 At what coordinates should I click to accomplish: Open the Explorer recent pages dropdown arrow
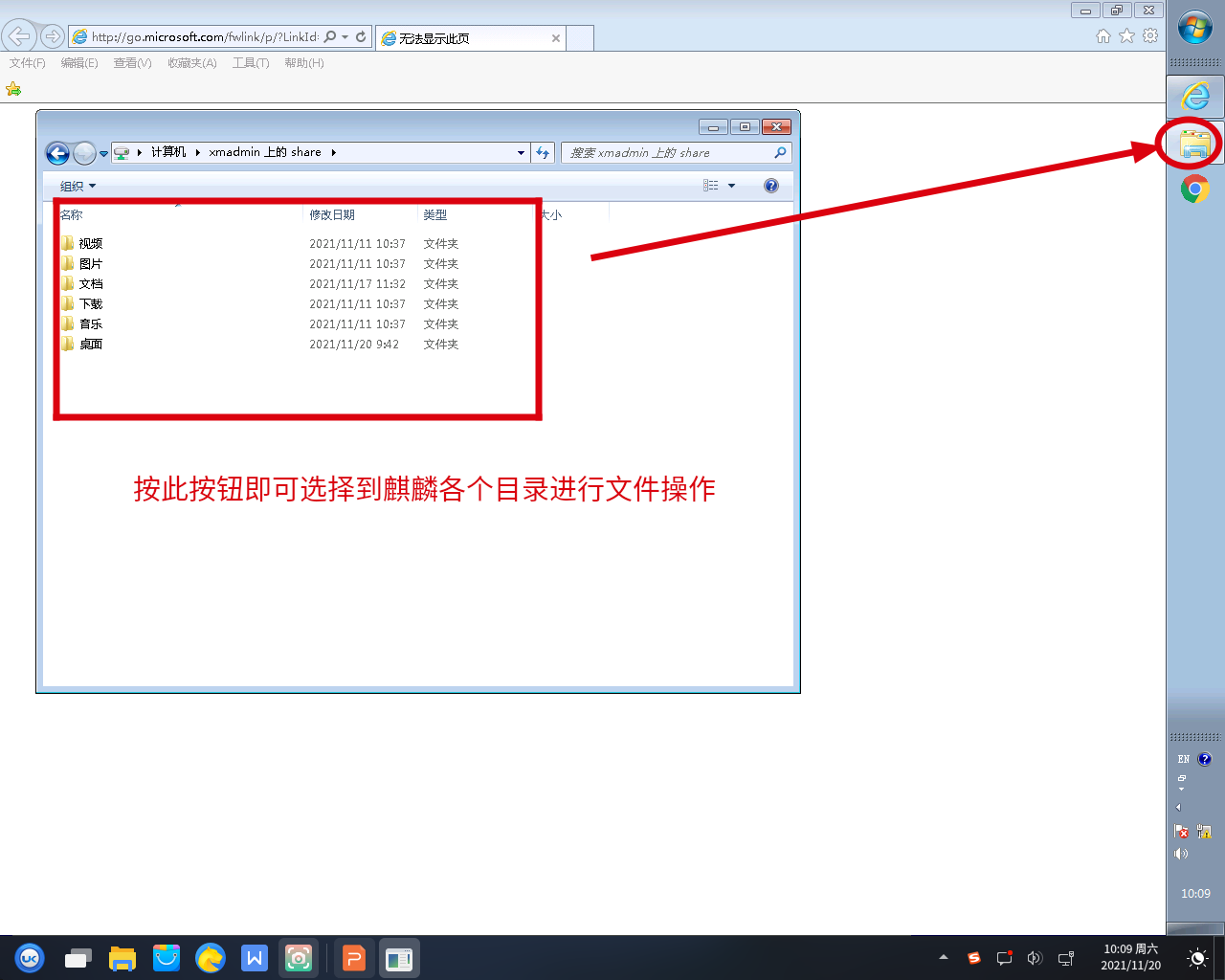tap(103, 154)
